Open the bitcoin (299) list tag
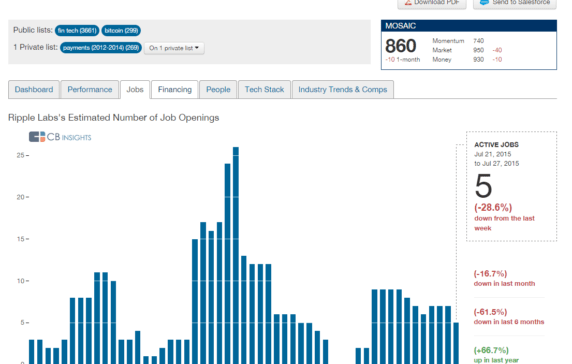This screenshot has height=364, width=572. [x=121, y=31]
